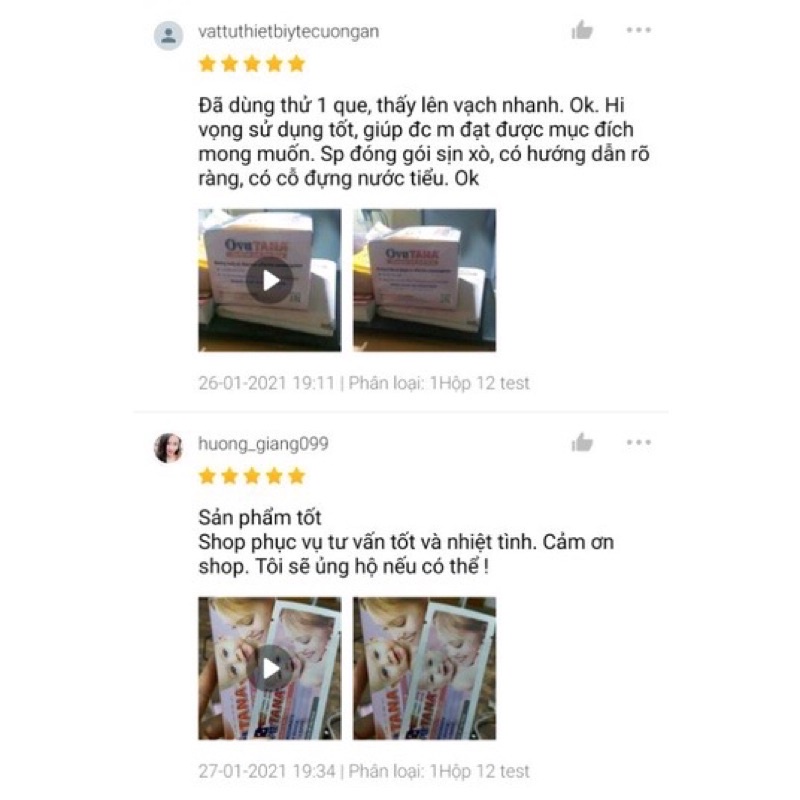Open the second test strip packet photo
The width and height of the screenshot is (800, 800).
424,668
